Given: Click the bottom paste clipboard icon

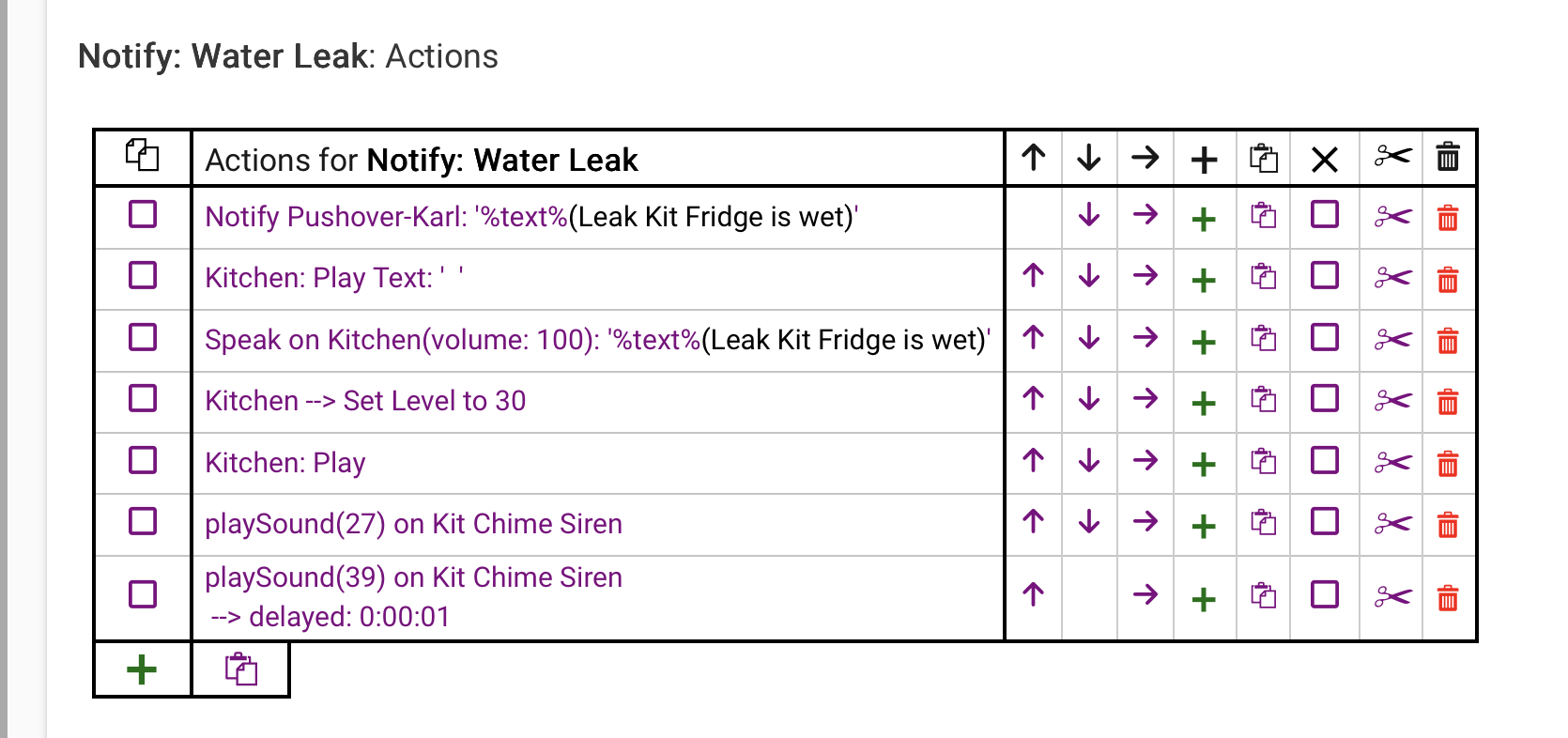Looking at the screenshot, I should click(x=241, y=669).
